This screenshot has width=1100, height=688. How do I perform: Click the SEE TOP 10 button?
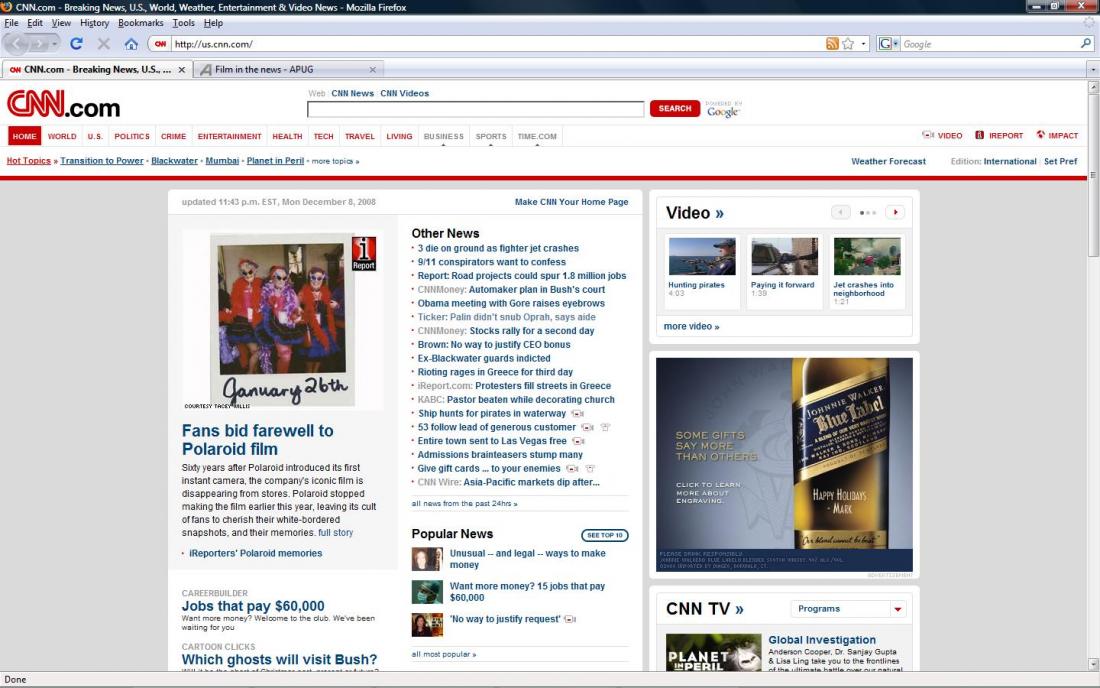tap(605, 535)
